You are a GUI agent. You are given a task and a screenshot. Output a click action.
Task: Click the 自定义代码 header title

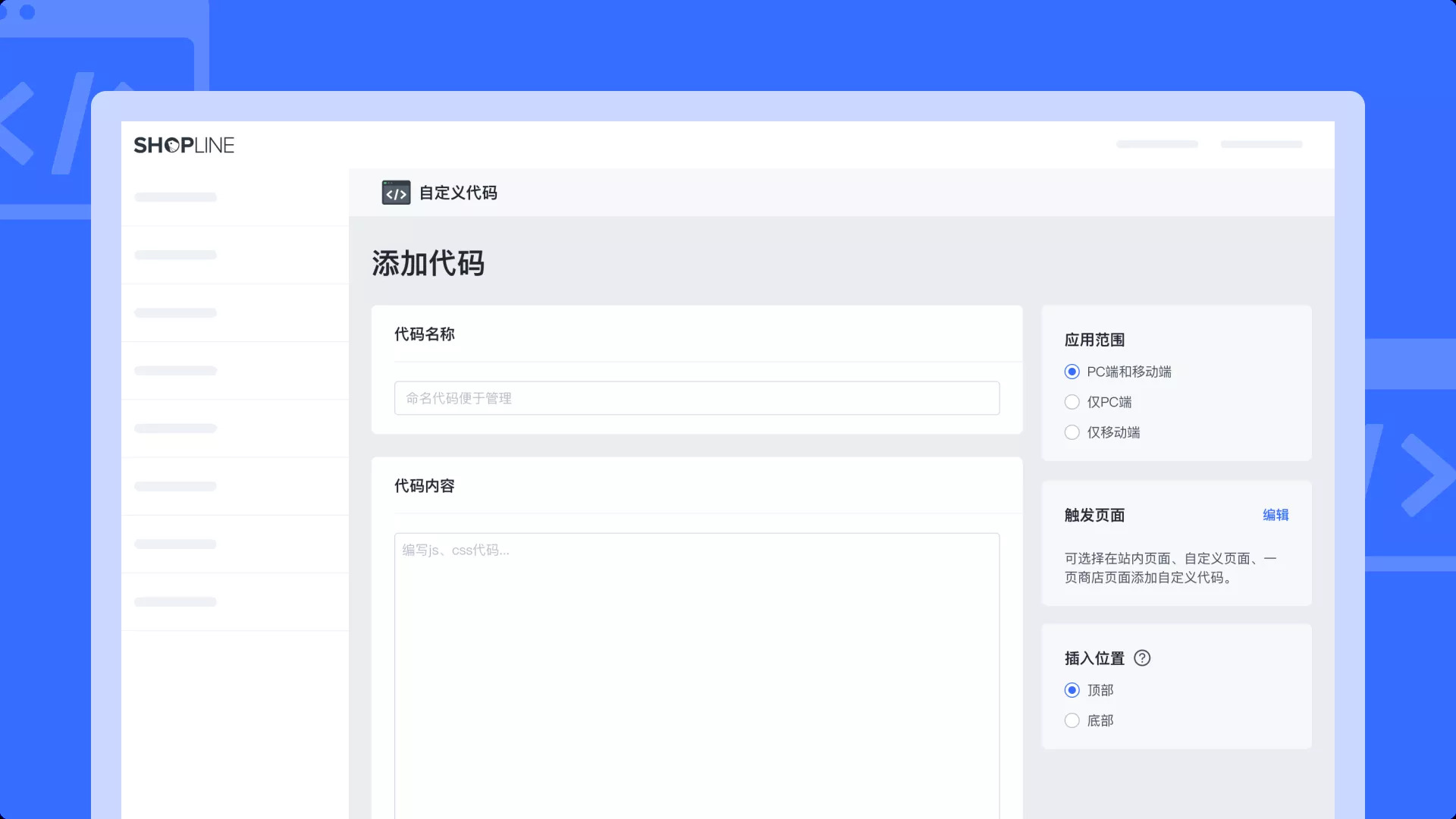[458, 193]
